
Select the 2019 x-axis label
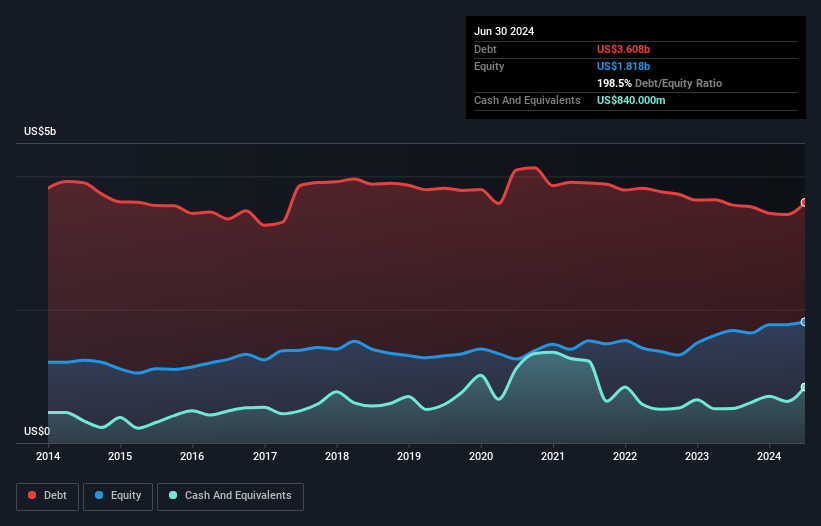click(409, 456)
